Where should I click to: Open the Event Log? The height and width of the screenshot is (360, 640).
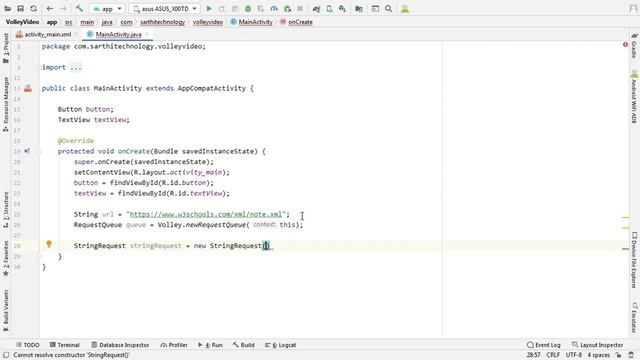pyautogui.click(x=544, y=345)
